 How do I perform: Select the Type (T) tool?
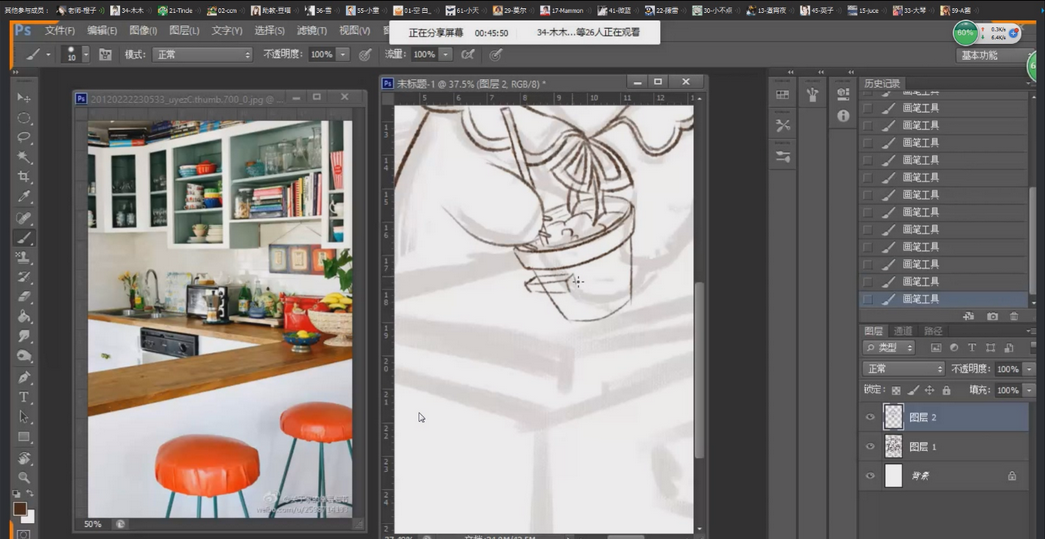24,397
